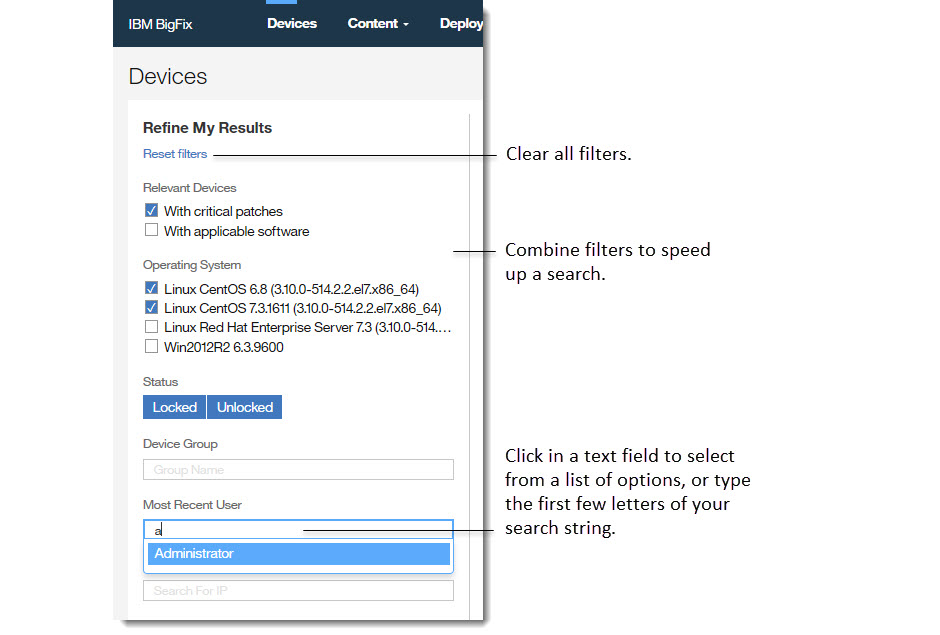This screenshot has width=940, height=635.
Task: Click the Refine My Results heading
Action: (207, 128)
